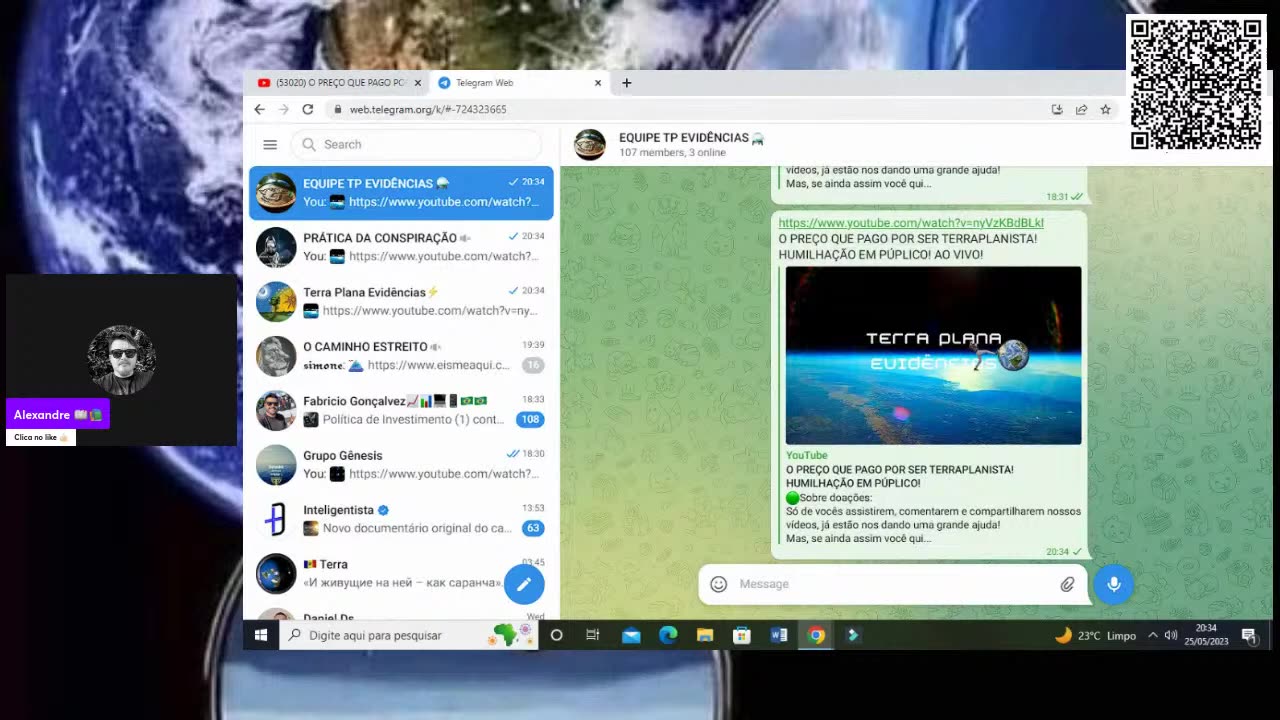Open Microsoft Edge from taskbar
The image size is (1280, 720).
668,635
